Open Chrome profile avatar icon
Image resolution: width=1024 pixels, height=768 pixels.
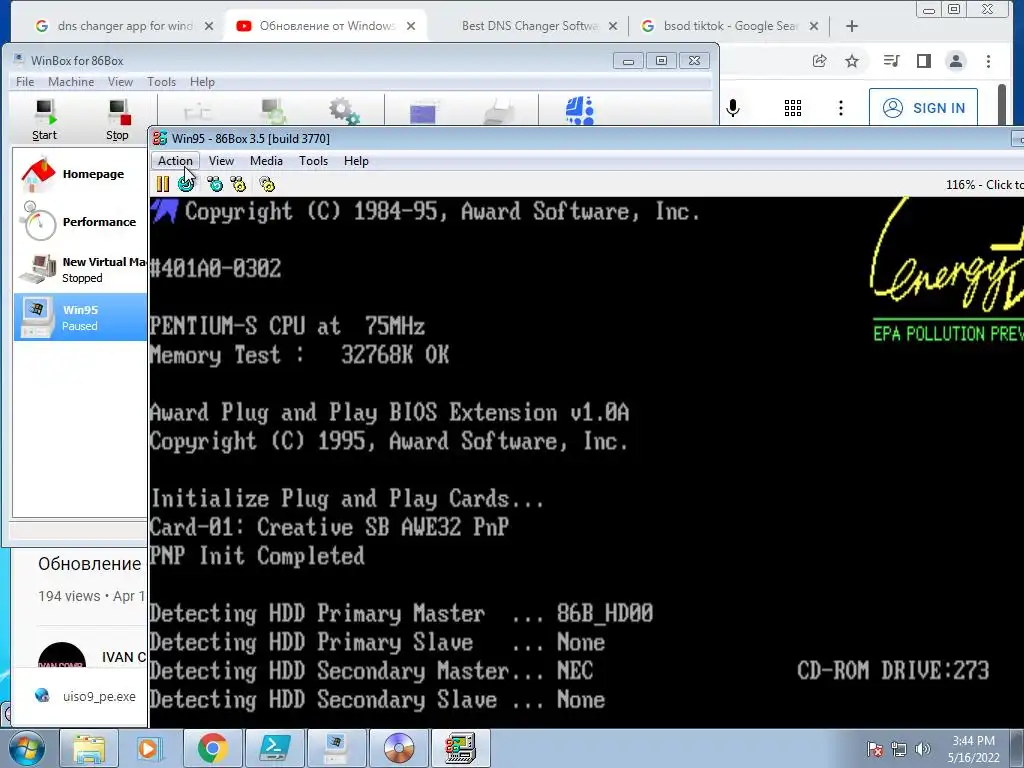point(956,61)
